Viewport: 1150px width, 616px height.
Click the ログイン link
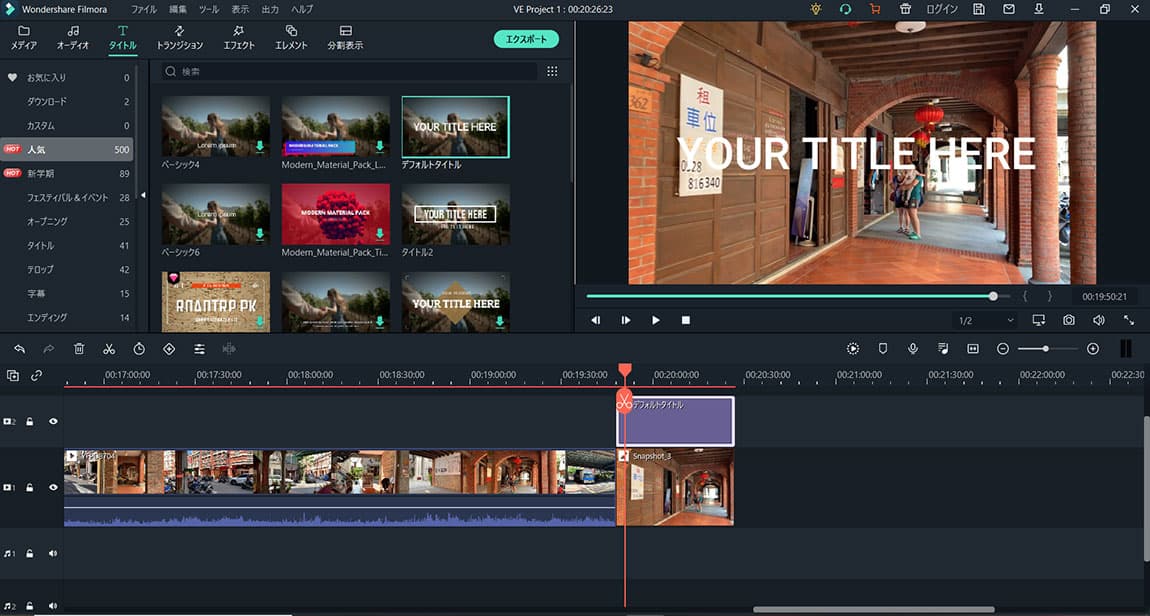942,10
